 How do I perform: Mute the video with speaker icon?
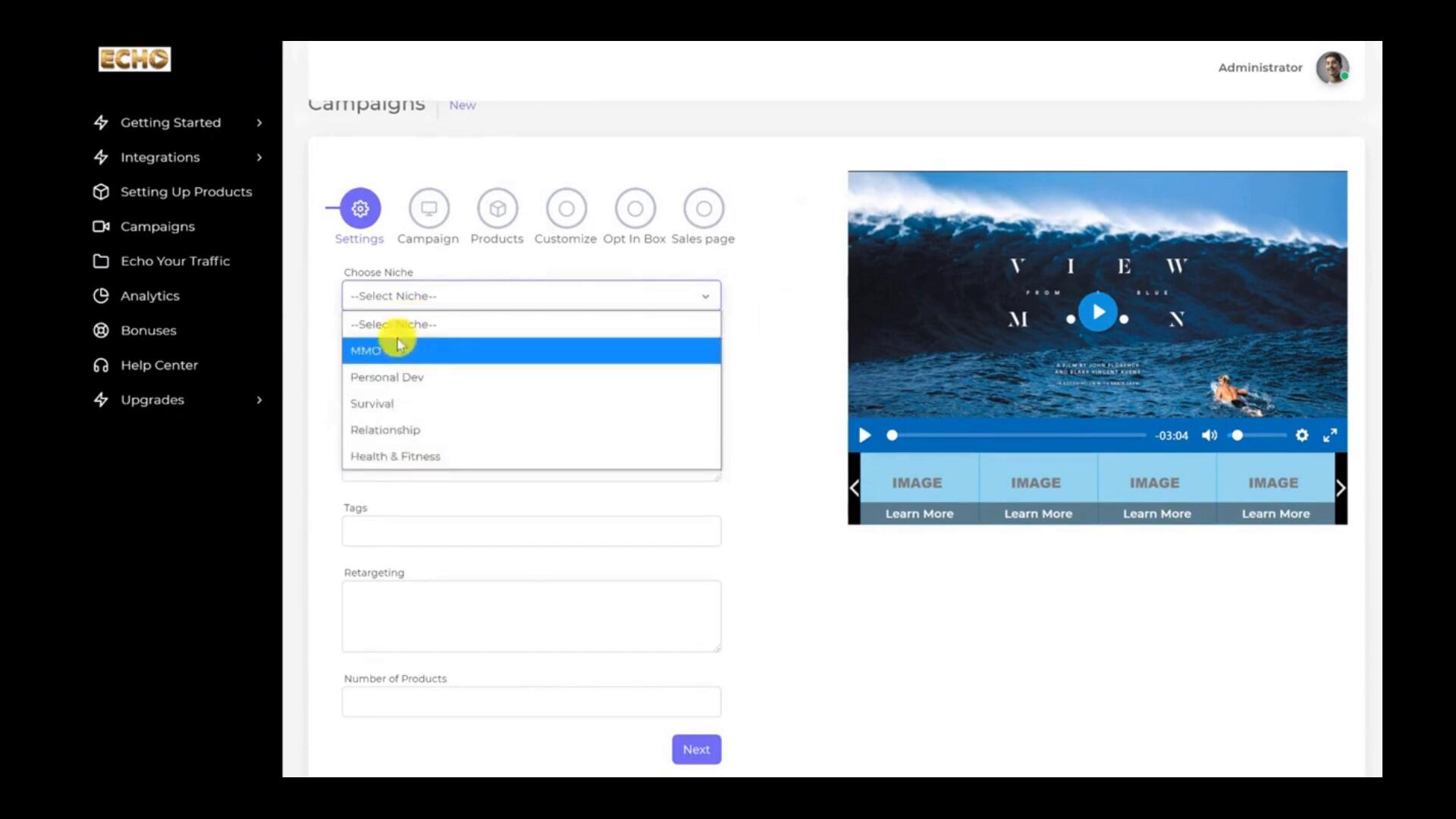[x=1210, y=435]
